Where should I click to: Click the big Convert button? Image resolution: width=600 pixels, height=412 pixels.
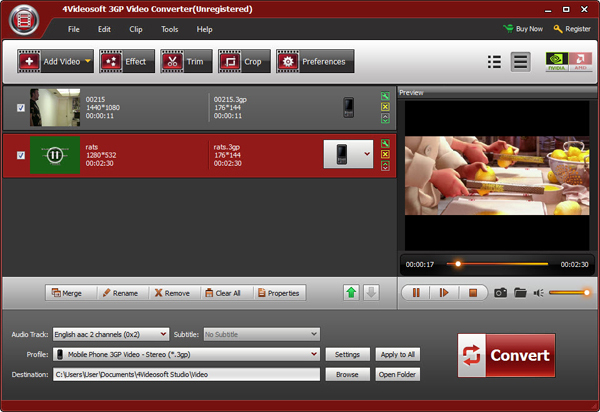pyautogui.click(x=506, y=355)
